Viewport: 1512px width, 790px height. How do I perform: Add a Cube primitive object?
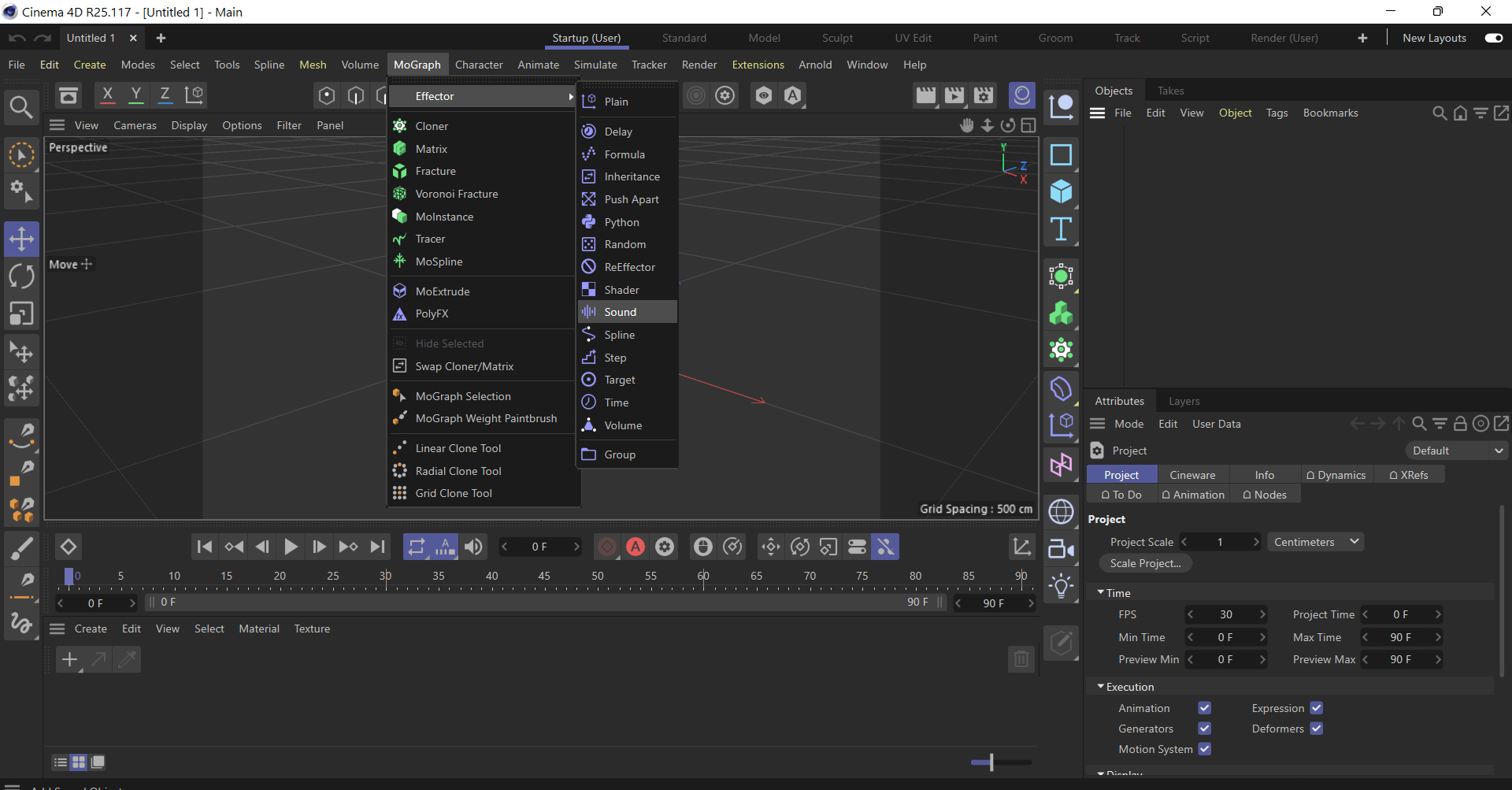coord(1061,191)
